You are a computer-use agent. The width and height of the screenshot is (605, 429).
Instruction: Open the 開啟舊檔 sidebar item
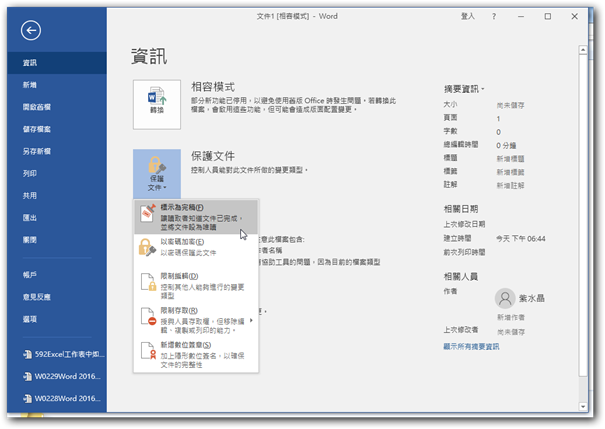[x=57, y=107]
